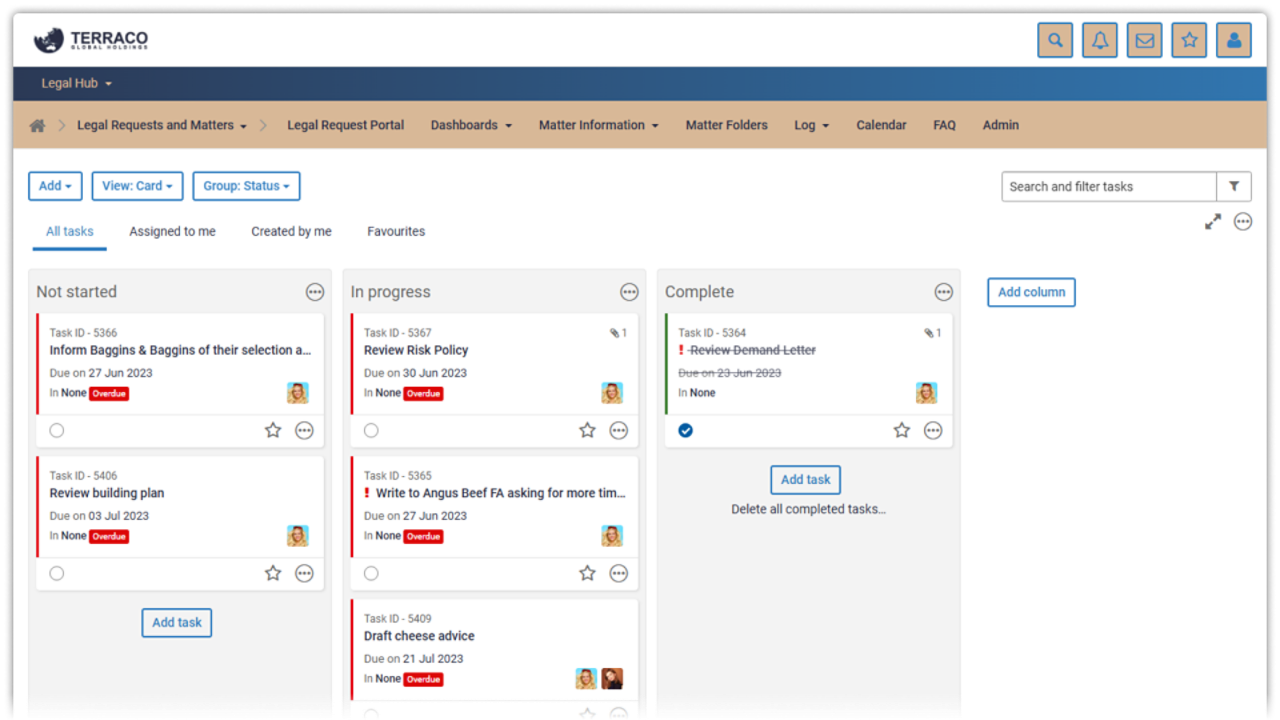The height and width of the screenshot is (720, 1280).
Task: Switch to Assigned to me tab
Action: (x=172, y=231)
